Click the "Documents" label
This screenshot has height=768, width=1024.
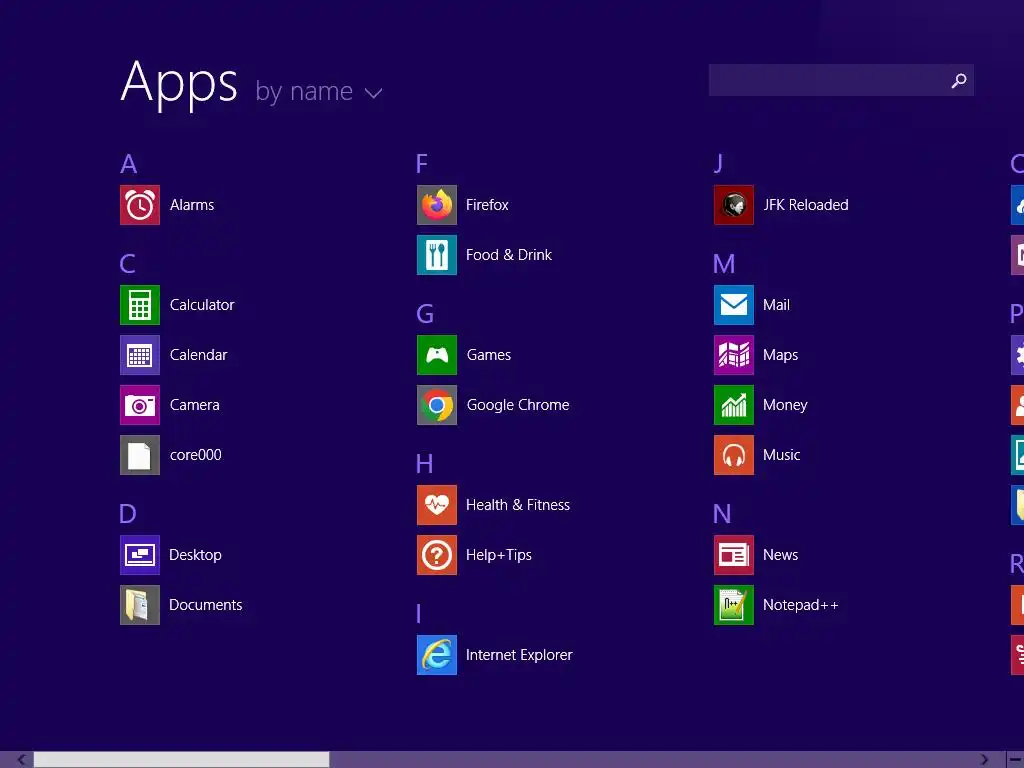pos(206,605)
